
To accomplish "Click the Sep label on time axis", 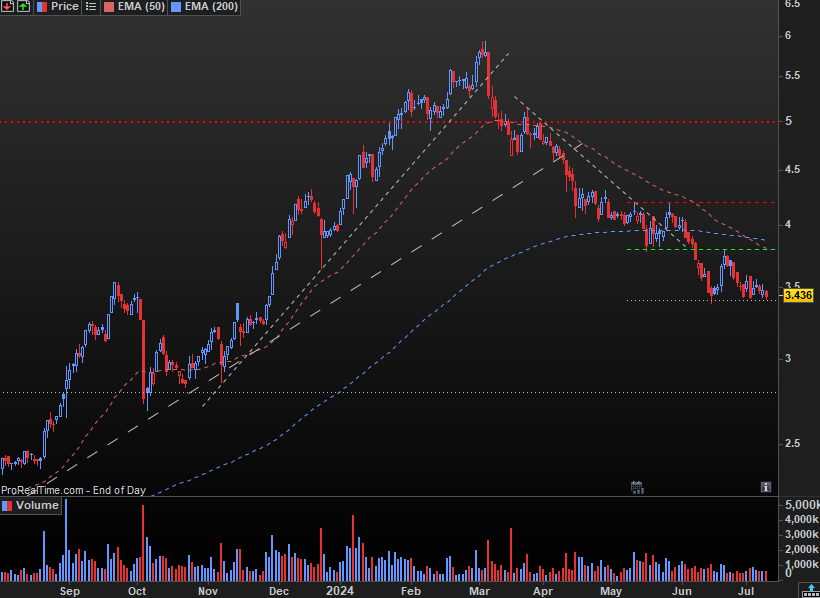I will tap(70, 591).
